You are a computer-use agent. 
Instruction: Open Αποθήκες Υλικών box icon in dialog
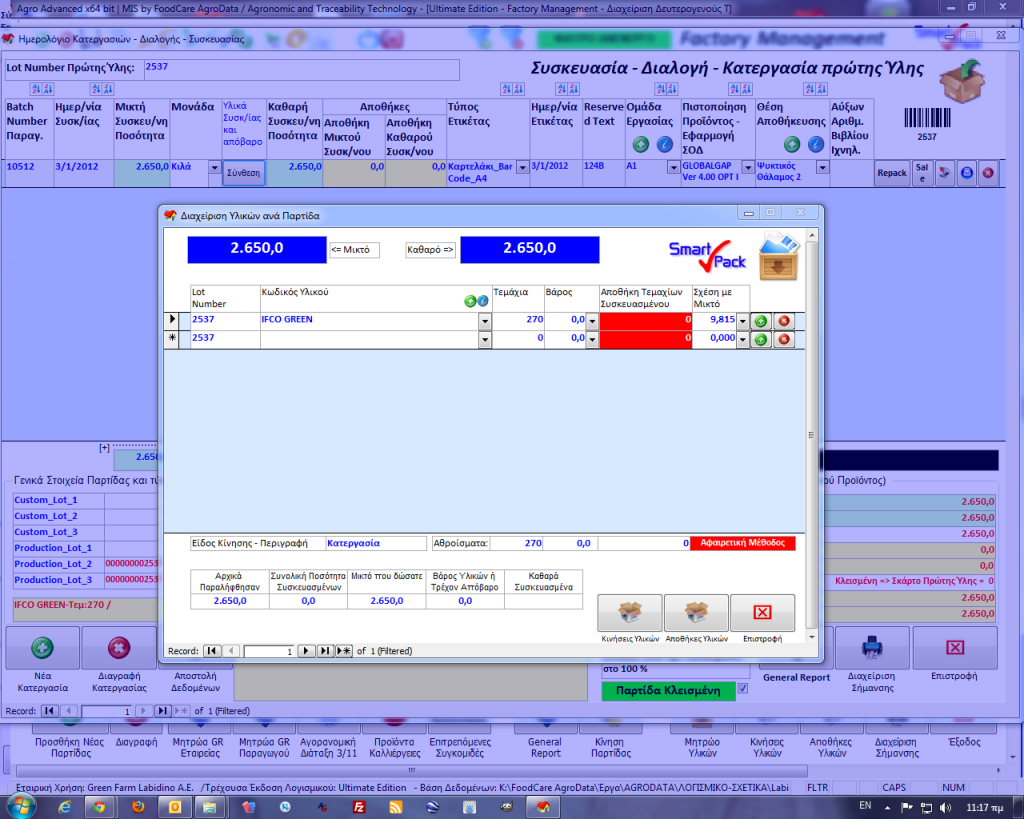point(696,613)
